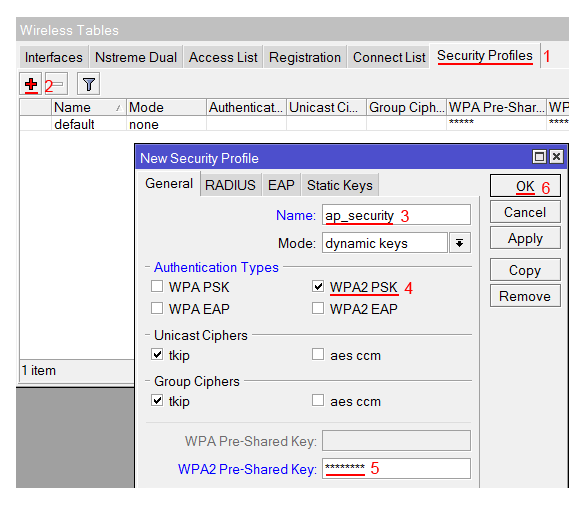This screenshot has width=587, height=506.
Task: Open the Static Keys tab
Action: pos(340,185)
